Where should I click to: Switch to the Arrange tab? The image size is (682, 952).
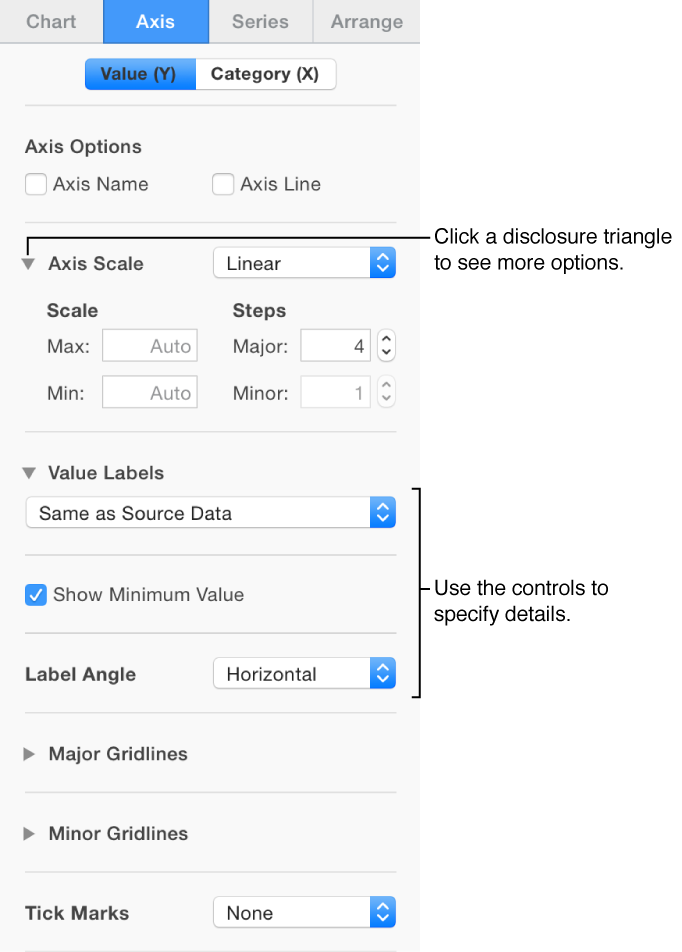(x=366, y=21)
